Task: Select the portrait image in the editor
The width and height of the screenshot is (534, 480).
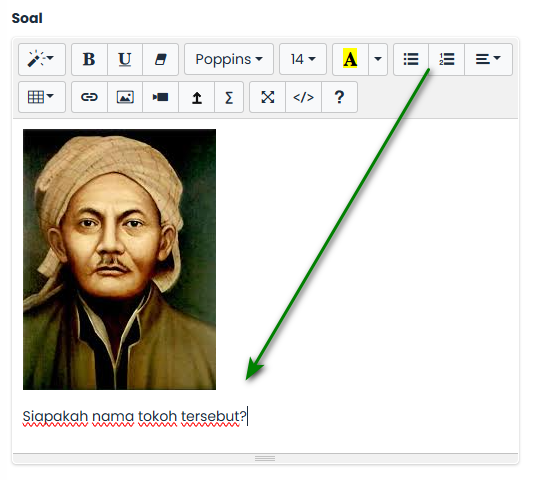Action: (x=119, y=259)
